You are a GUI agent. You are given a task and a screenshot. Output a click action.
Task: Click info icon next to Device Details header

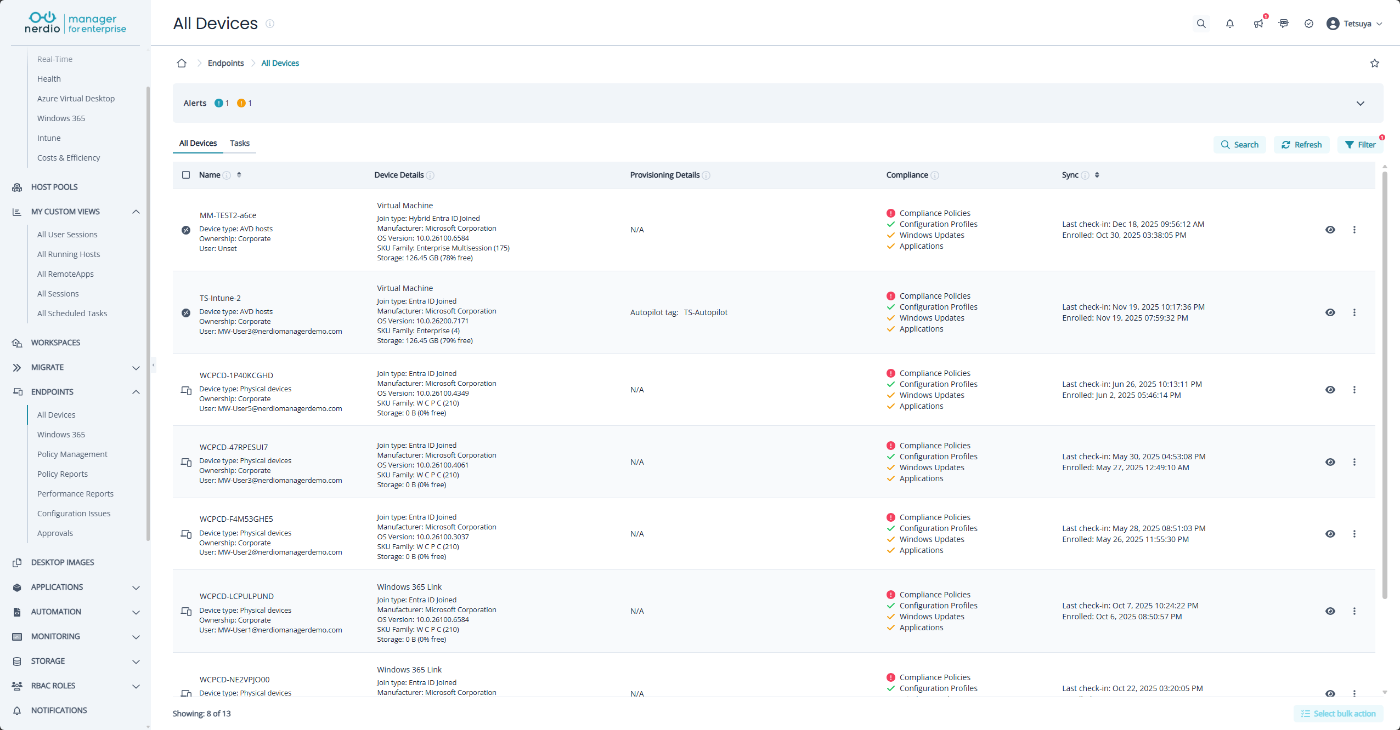(430, 175)
